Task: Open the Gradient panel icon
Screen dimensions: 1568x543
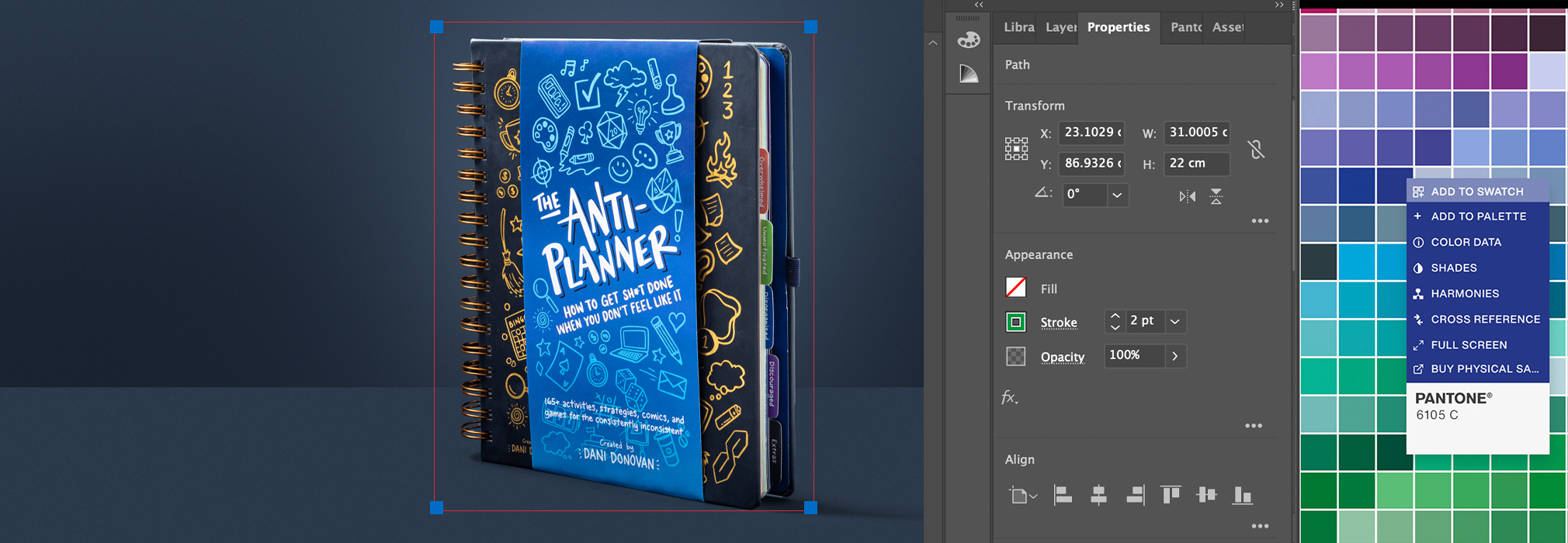Action: (969, 74)
